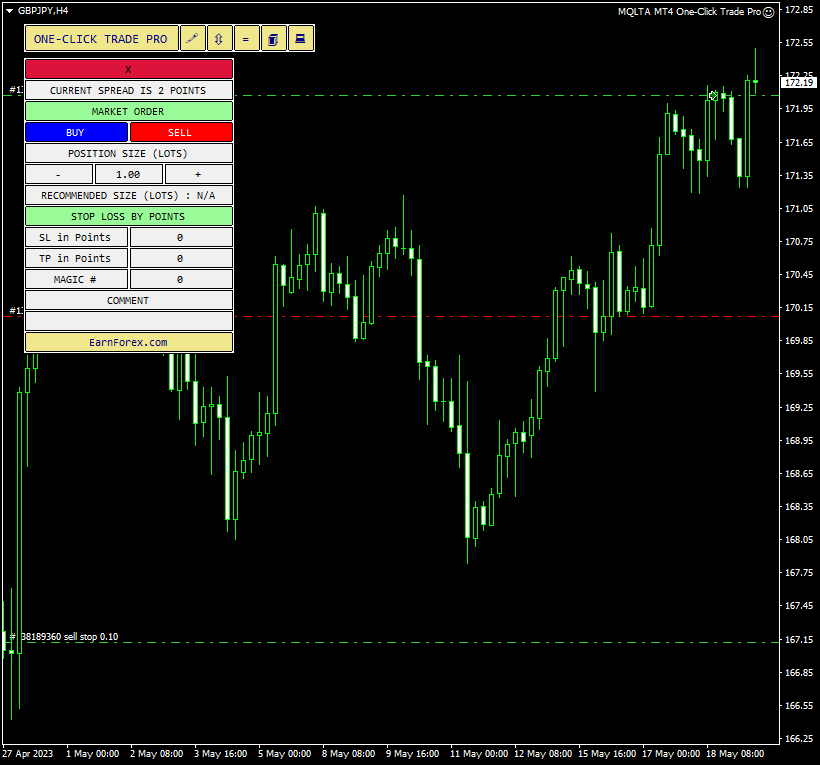Click the position size value 1.00 field
This screenshot has width=820, height=765.
click(x=128, y=174)
